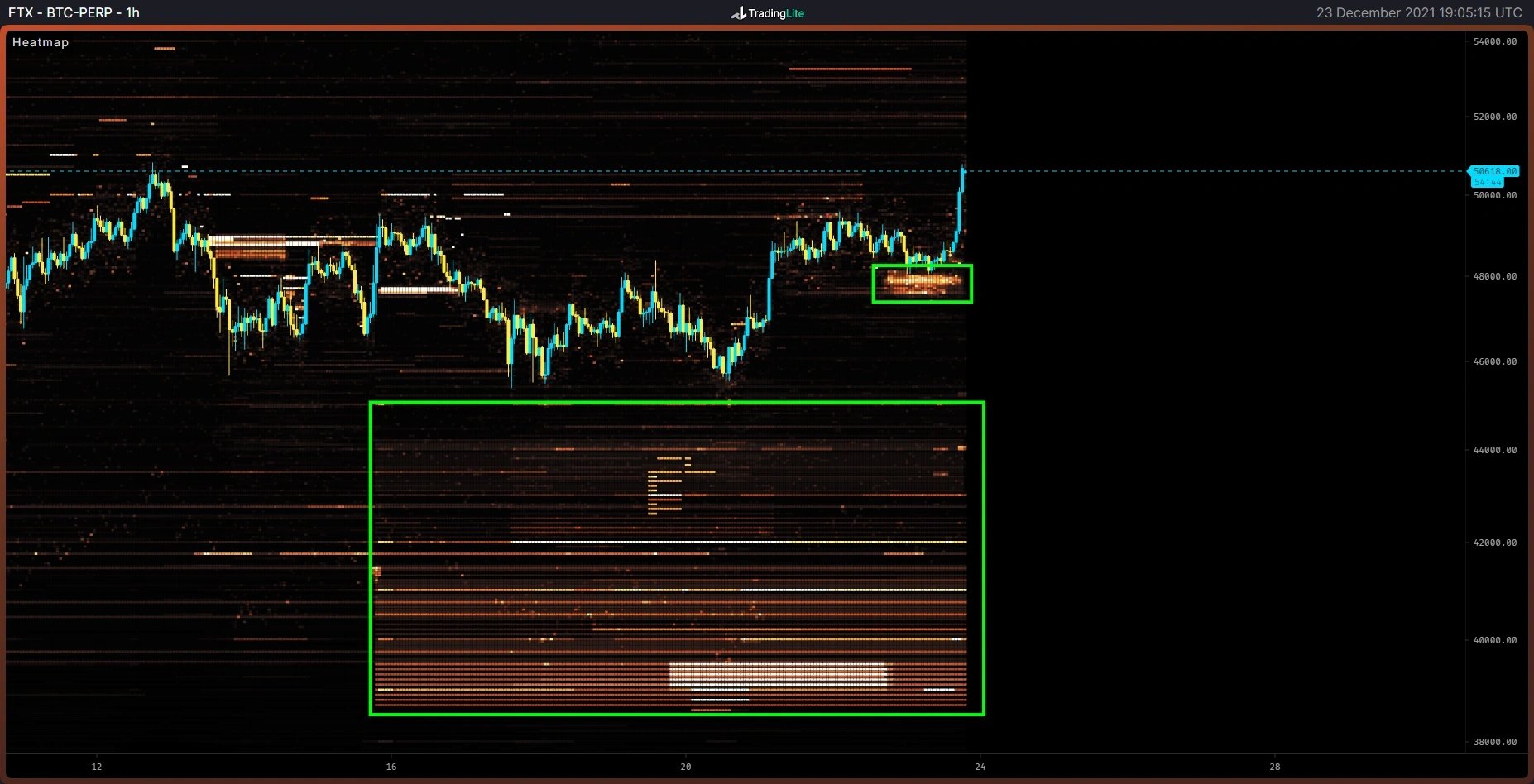Image resolution: width=1534 pixels, height=784 pixels.
Task: Click inside small green box near 48000
Action: 922,284
